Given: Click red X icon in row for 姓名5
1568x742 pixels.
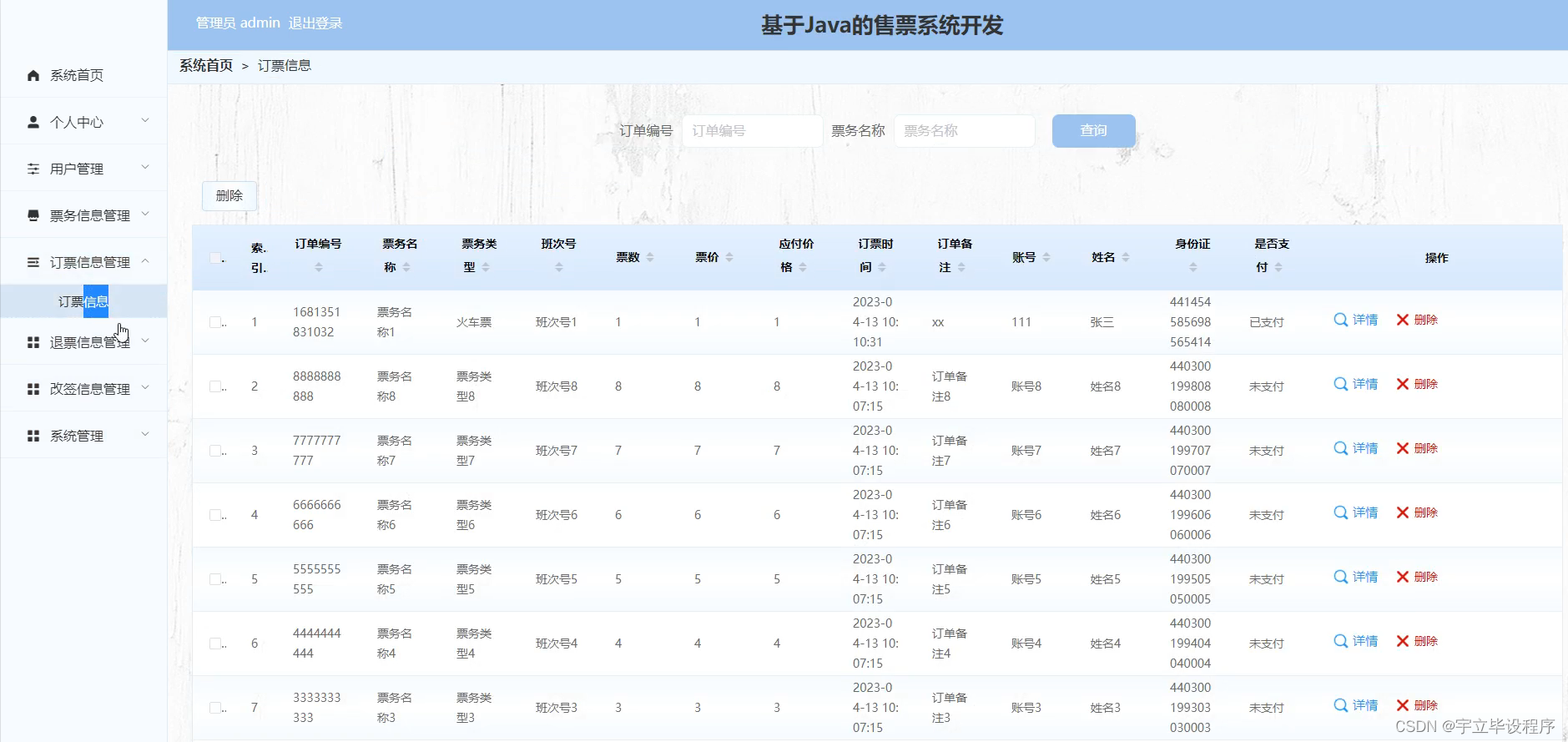Looking at the screenshot, I should [x=1403, y=577].
